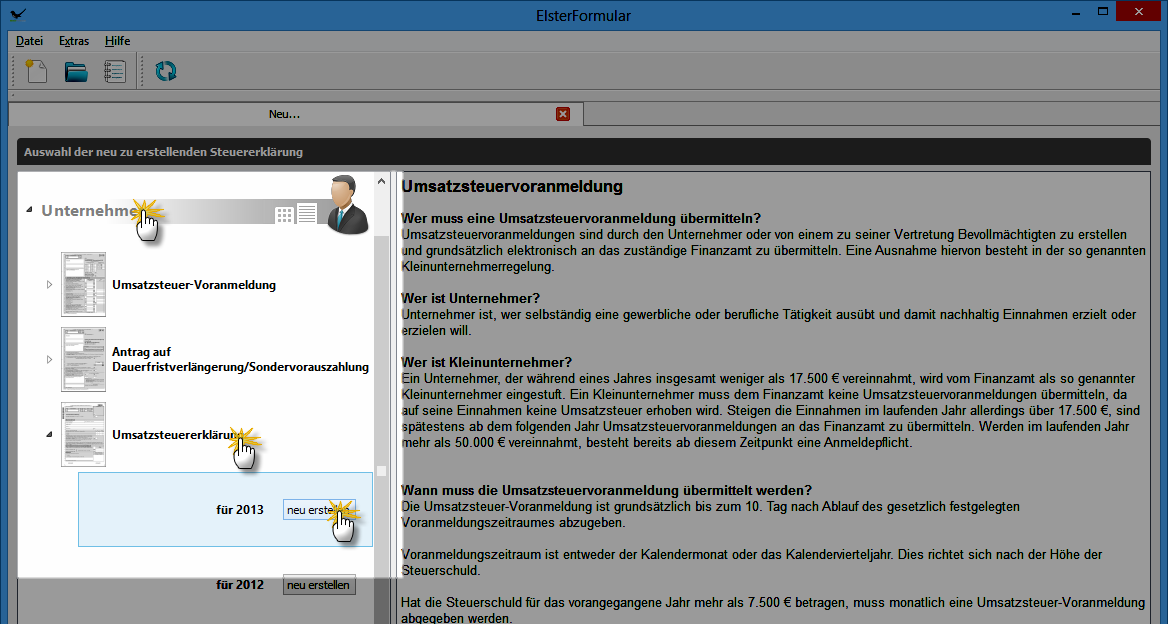Maximize the ElsterFormular window
This screenshot has height=624, width=1168.
pyautogui.click(x=1103, y=11)
